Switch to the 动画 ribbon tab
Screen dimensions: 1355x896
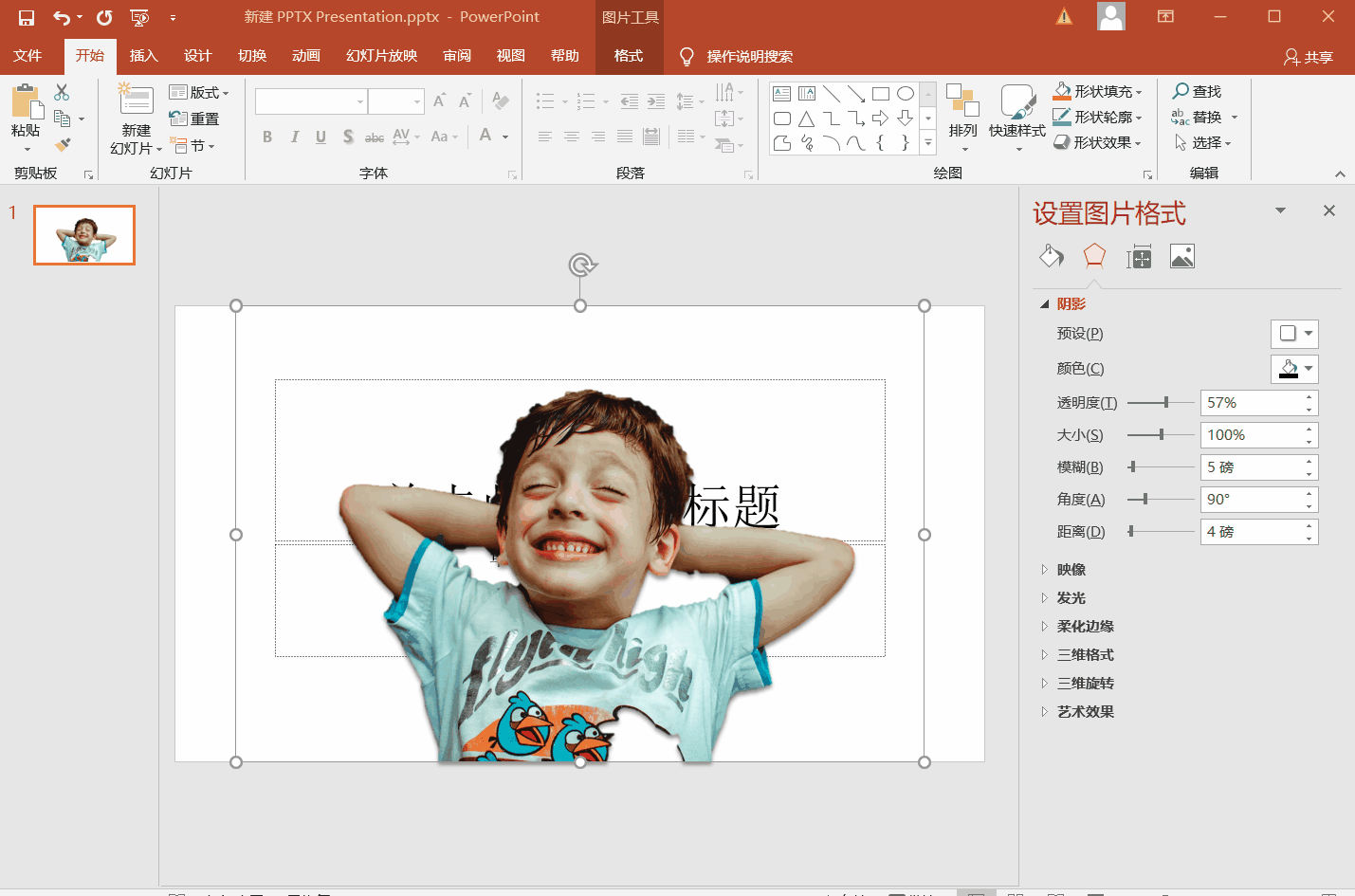(x=305, y=56)
